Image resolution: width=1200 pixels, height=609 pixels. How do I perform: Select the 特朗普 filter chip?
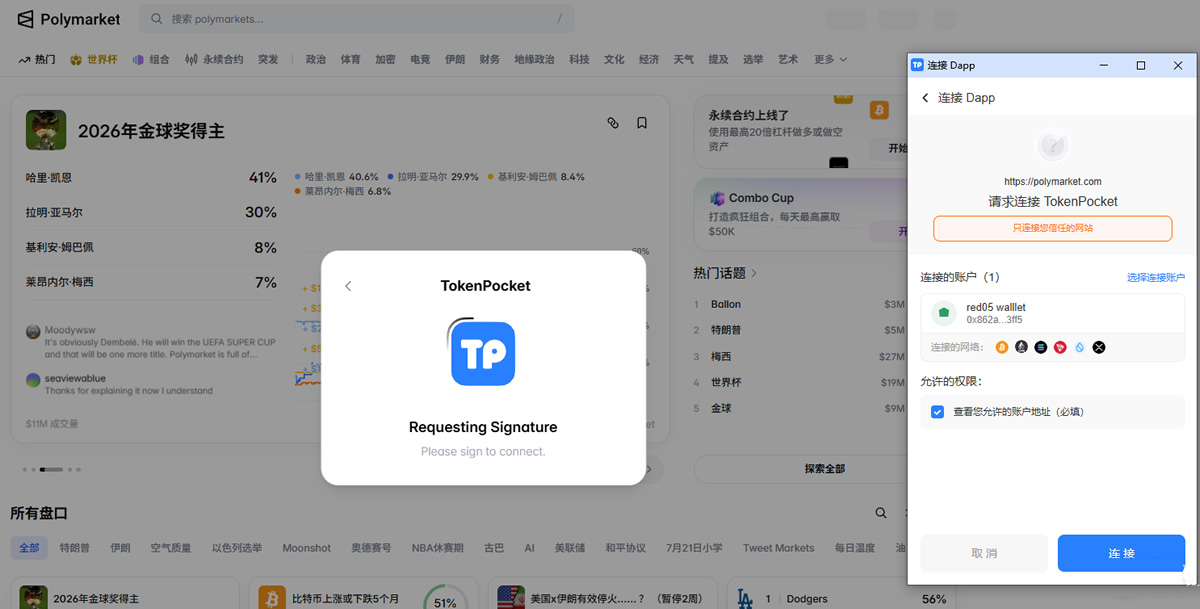pyautogui.click(x=75, y=548)
